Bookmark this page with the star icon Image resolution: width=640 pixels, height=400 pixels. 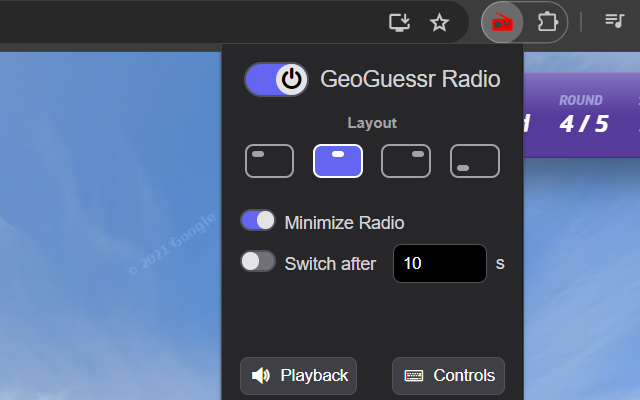pyautogui.click(x=439, y=22)
